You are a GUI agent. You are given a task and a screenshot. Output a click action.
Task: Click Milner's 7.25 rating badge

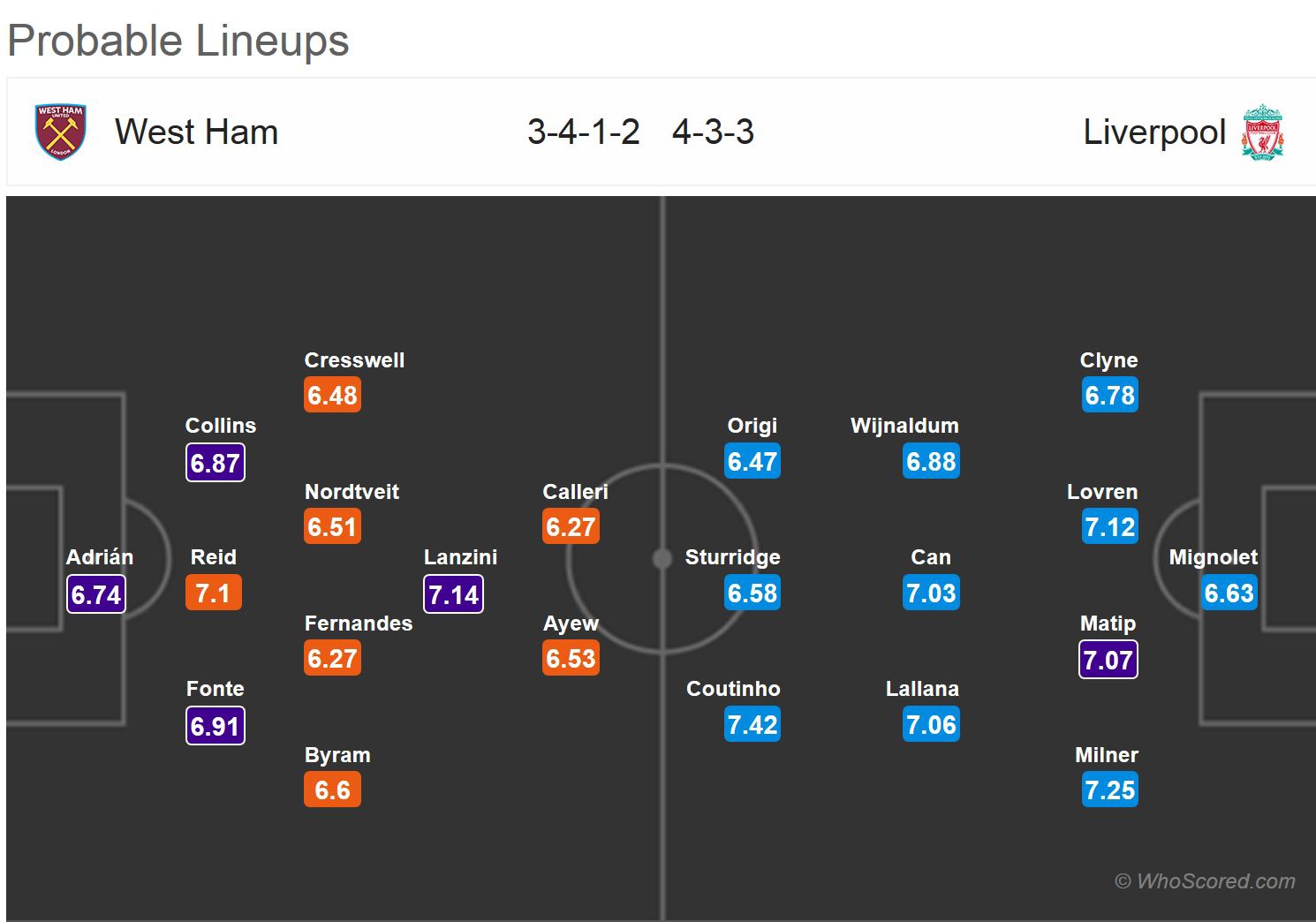click(x=1109, y=790)
